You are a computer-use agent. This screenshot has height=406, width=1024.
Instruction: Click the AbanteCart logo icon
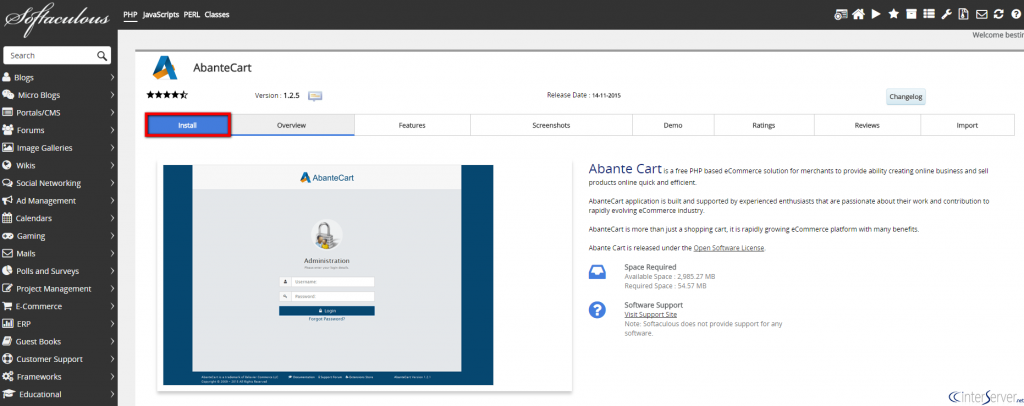[165, 68]
